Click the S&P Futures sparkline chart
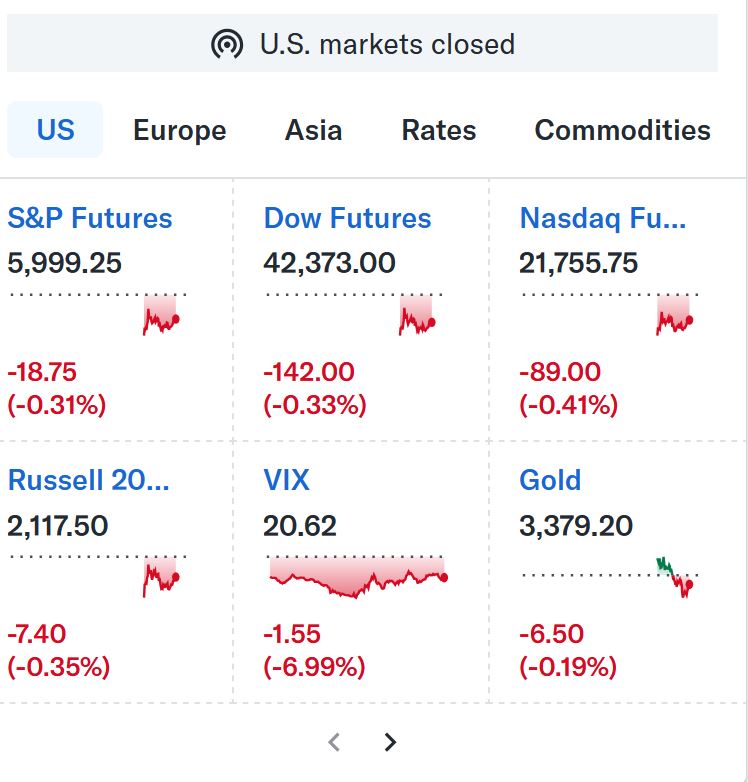The height and width of the screenshot is (782, 748). coord(98,314)
